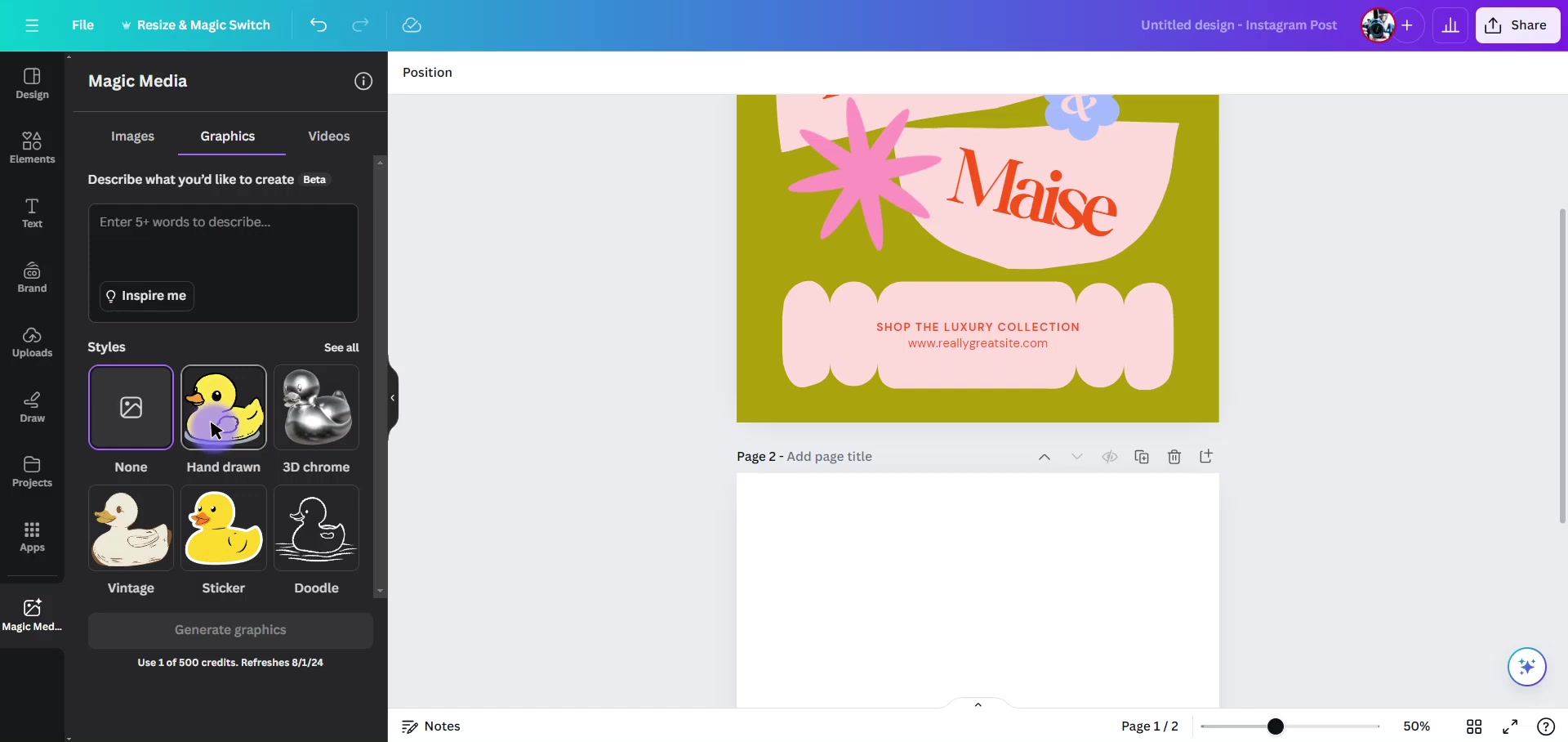Screen dimensions: 1568x742
Task: Open Magic Media info icon
Action: (x=363, y=81)
